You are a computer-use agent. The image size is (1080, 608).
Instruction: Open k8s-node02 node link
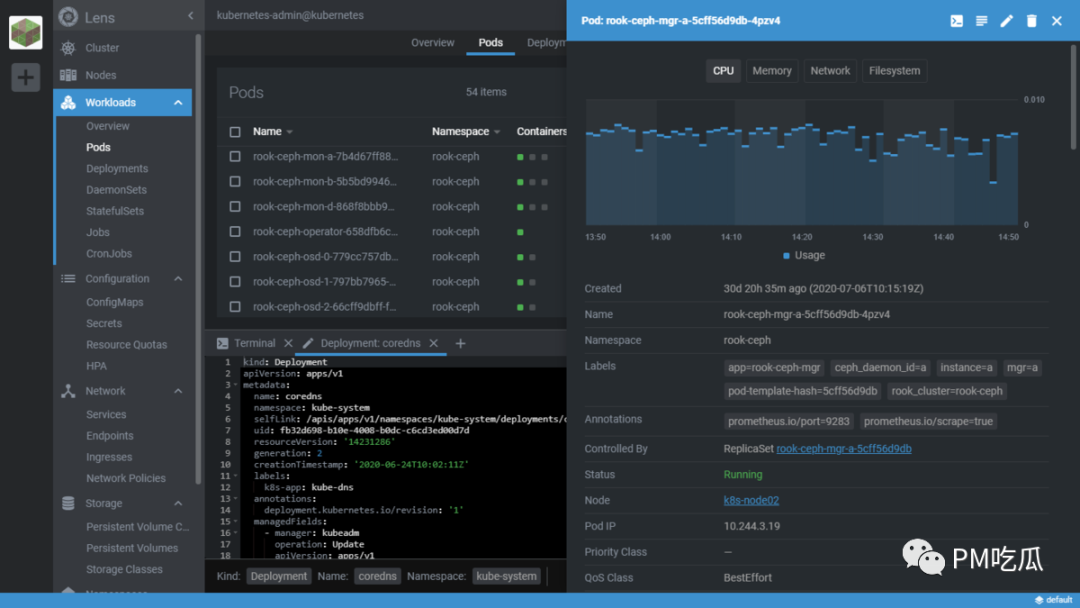click(x=751, y=501)
